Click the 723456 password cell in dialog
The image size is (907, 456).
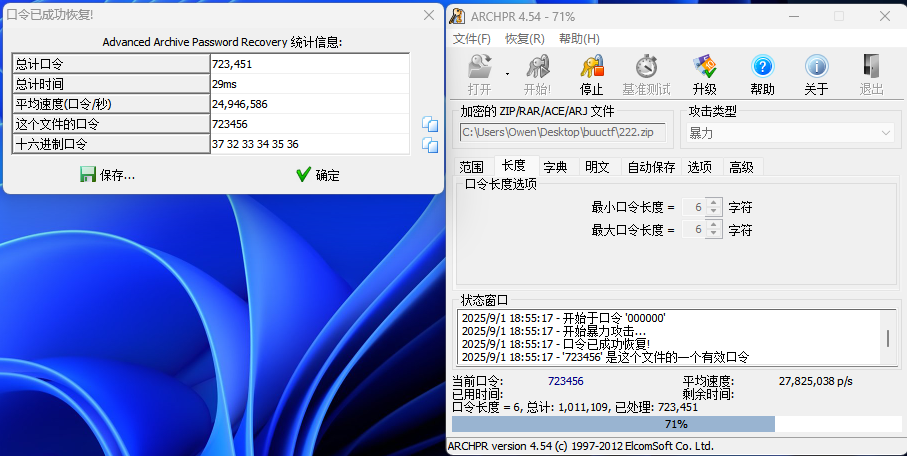pyautogui.click(x=309, y=124)
